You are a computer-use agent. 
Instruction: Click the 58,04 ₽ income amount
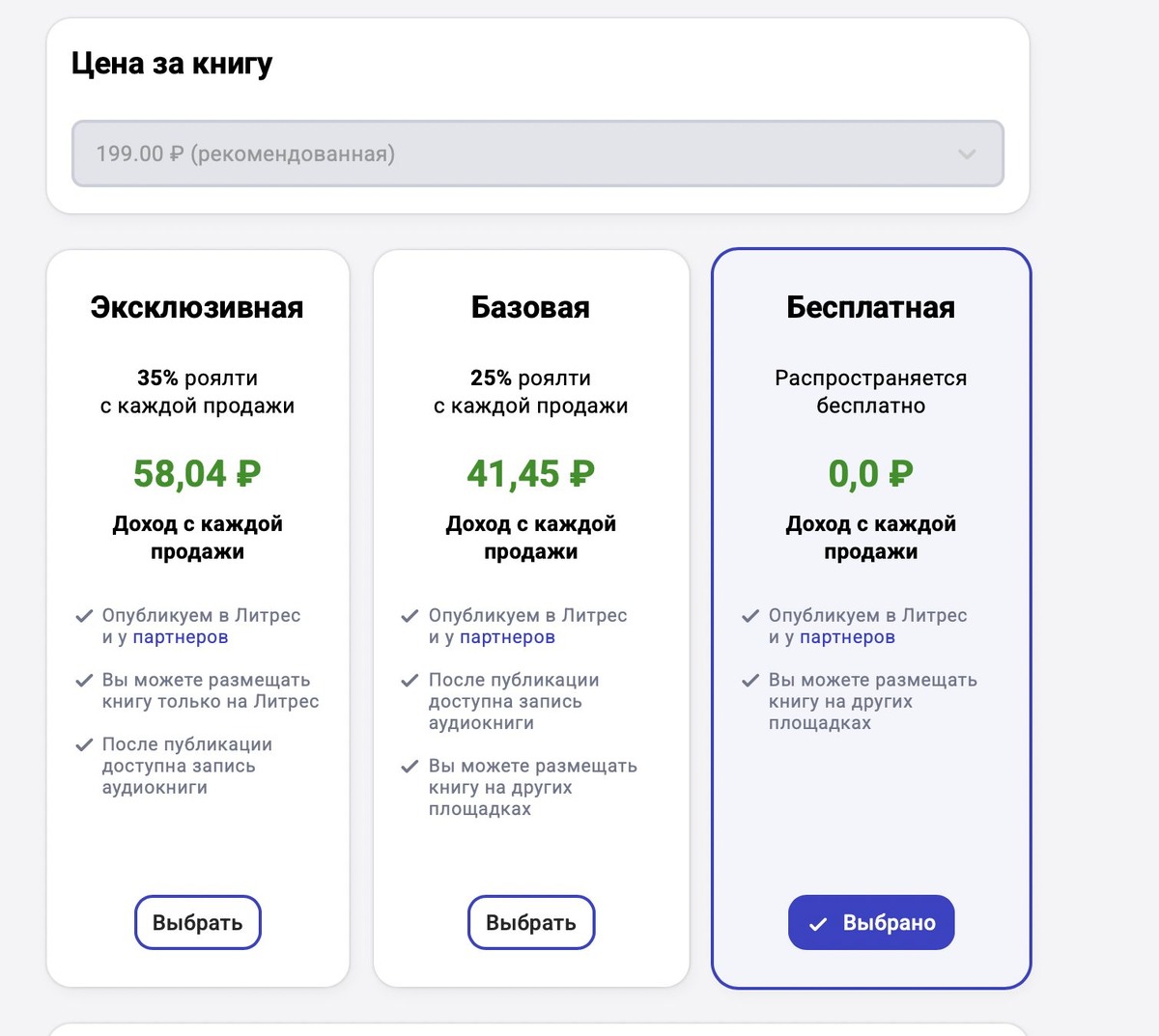click(197, 473)
